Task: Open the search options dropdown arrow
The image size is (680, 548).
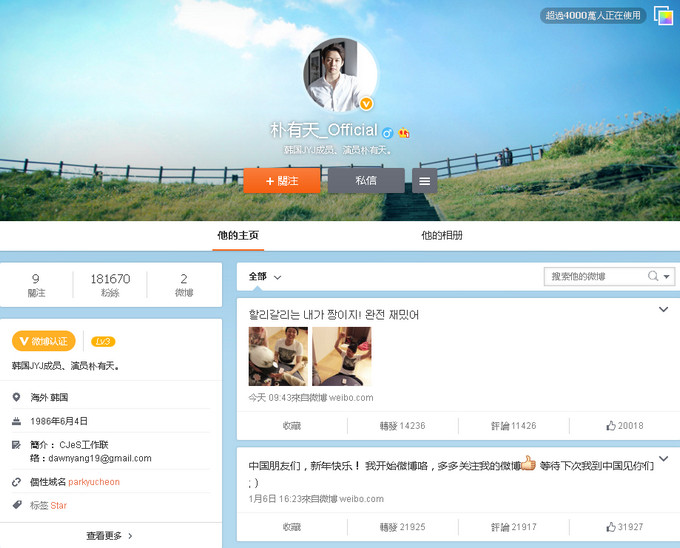Action: coord(667,277)
